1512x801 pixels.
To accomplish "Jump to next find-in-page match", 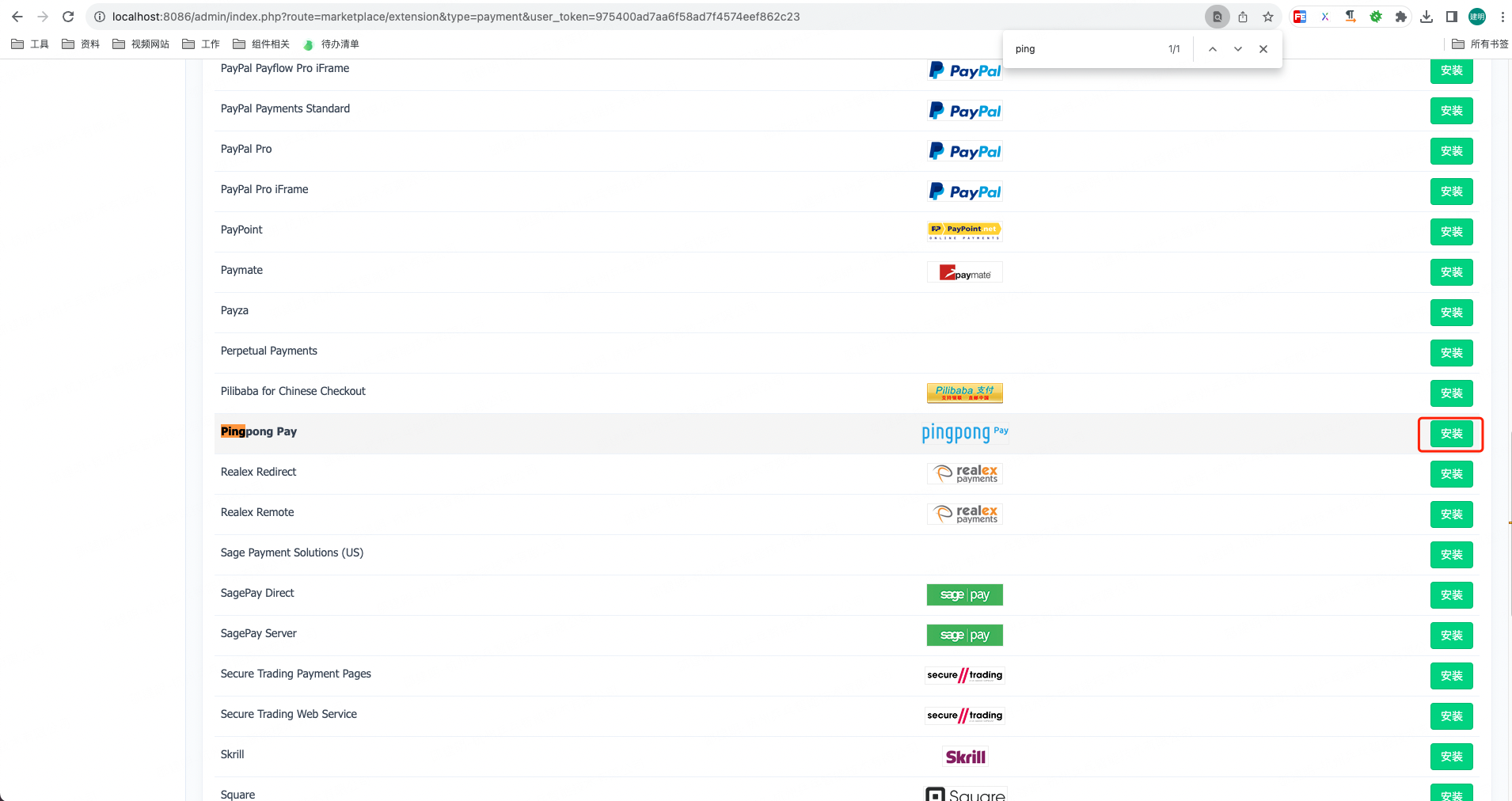I will point(1238,49).
